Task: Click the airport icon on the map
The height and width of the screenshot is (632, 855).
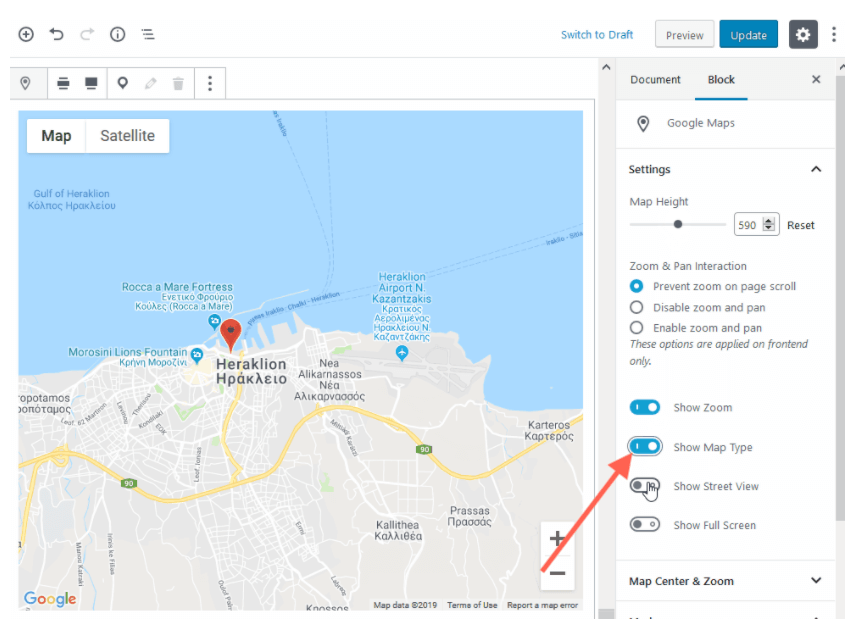Action: (x=402, y=353)
